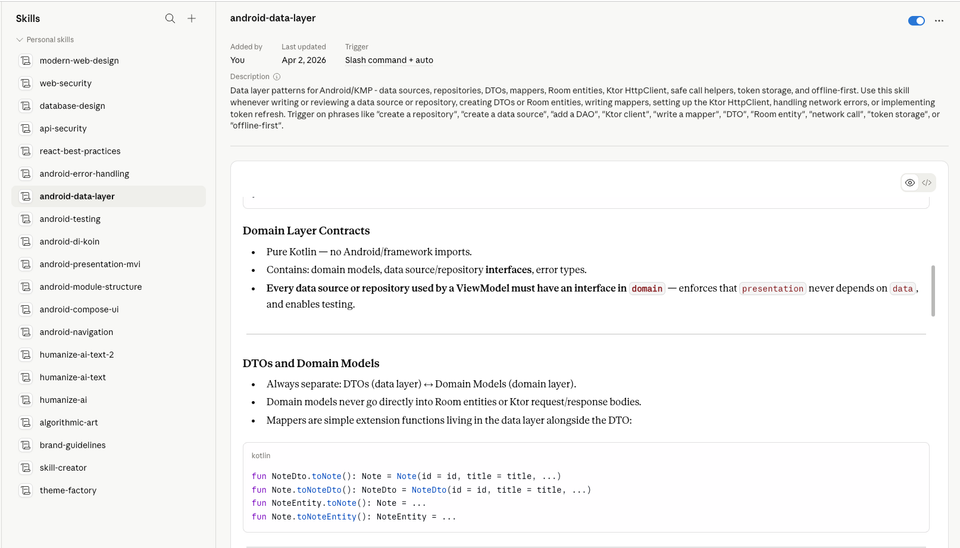Viewport: 960px width, 548px height.
Task: Click the search skills magnifier icon
Action: 170,18
